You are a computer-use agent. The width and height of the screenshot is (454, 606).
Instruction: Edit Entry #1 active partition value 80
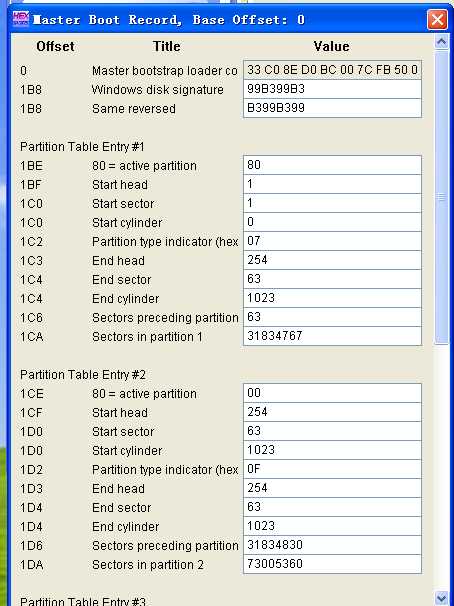332,165
